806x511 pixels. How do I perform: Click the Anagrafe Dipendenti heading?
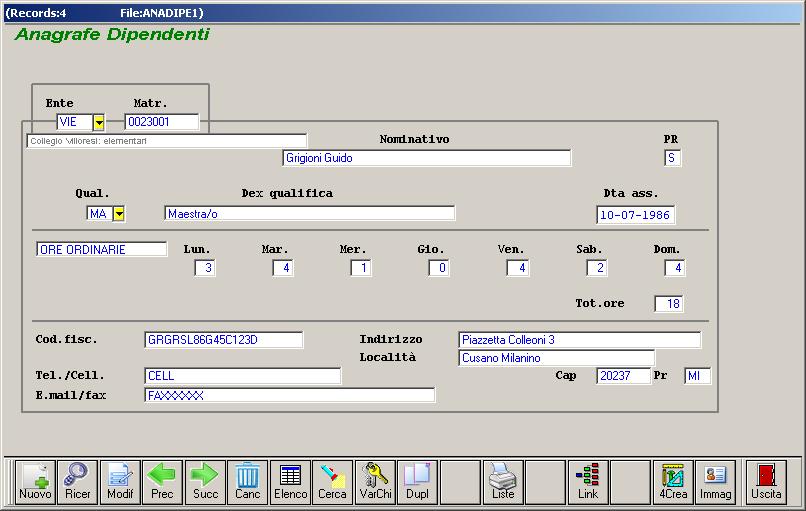tap(112, 34)
